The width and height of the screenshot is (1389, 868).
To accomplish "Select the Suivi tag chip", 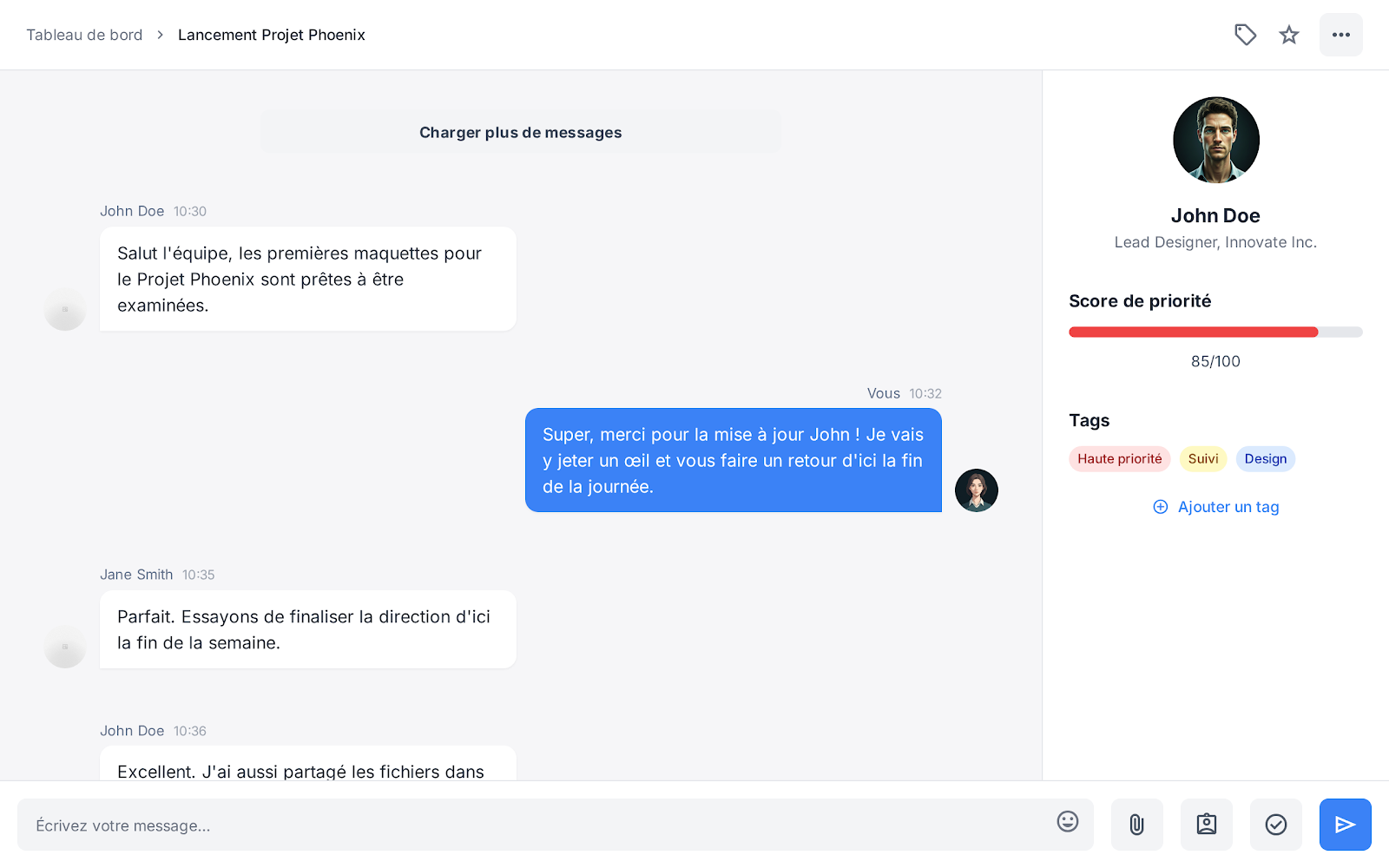I will tap(1203, 459).
